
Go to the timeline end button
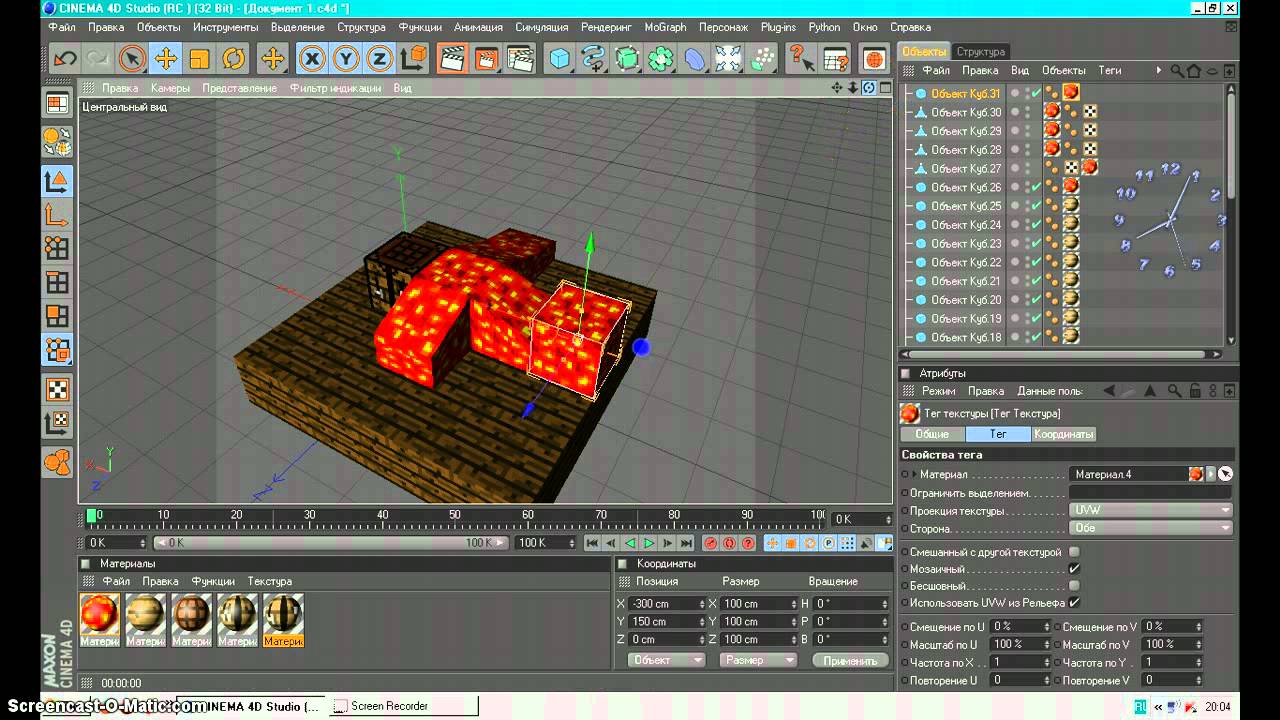686,543
